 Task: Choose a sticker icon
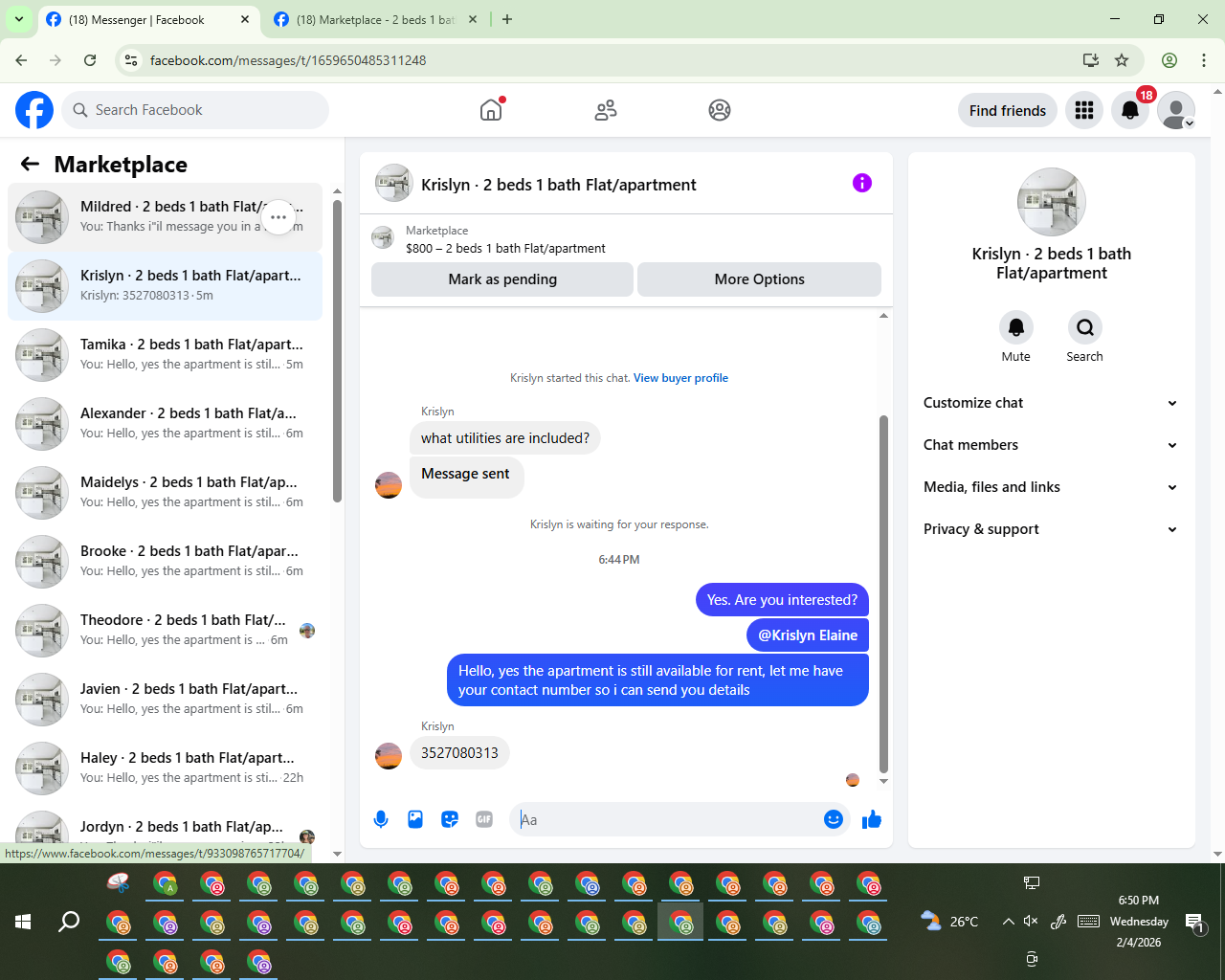click(x=450, y=819)
